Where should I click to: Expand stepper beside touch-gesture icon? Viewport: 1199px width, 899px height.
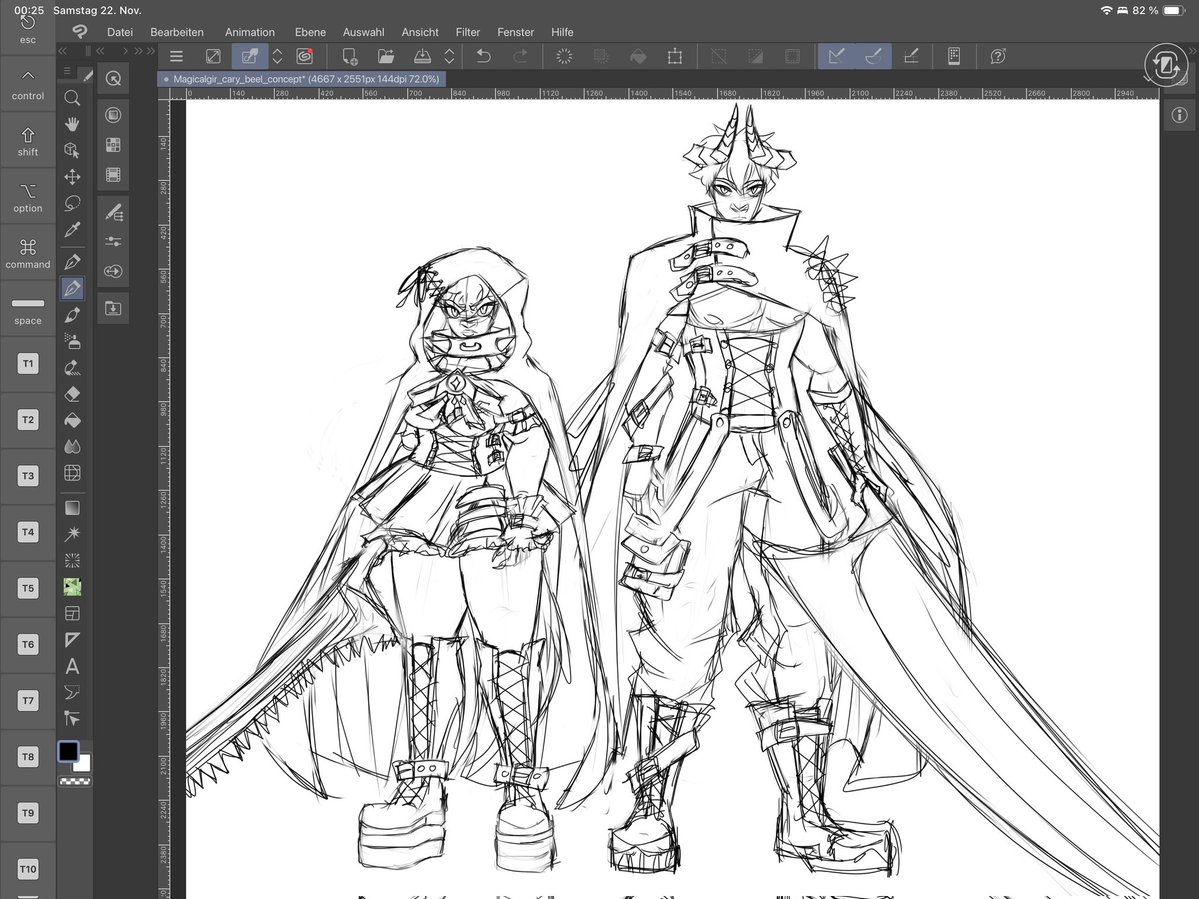pos(278,56)
